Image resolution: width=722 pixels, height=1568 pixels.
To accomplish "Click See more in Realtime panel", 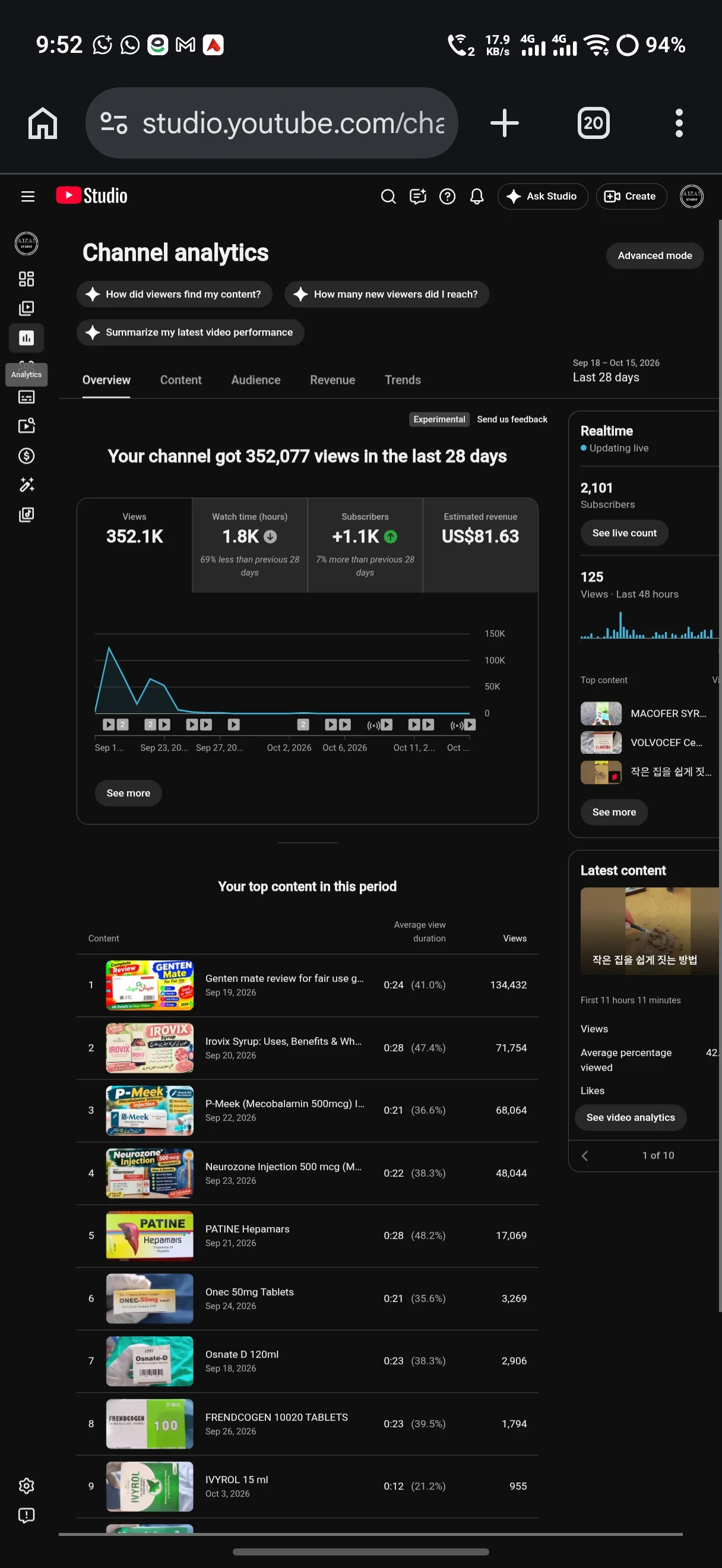I will tap(614, 812).
